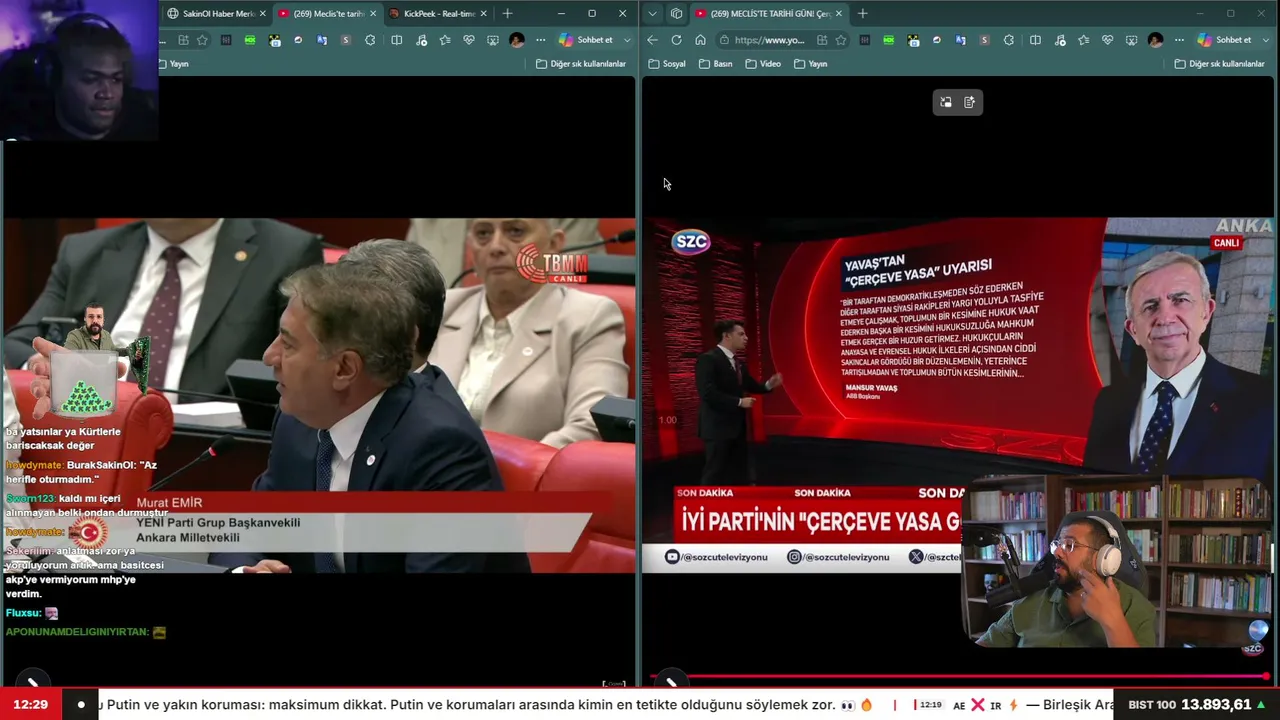Open the Video bookmarks folder

(762, 64)
